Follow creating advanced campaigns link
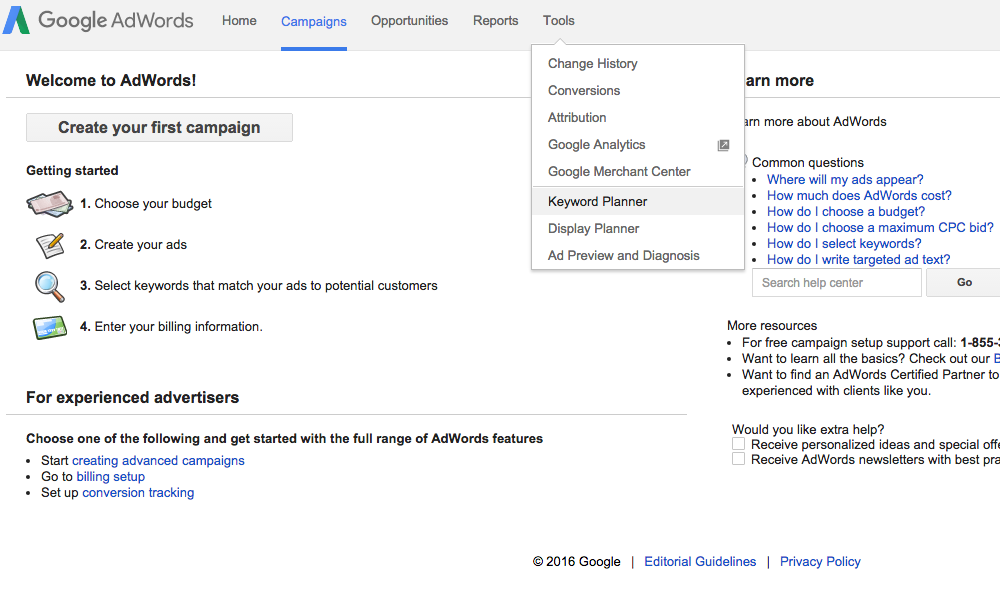The image size is (1000, 594). coord(158,461)
